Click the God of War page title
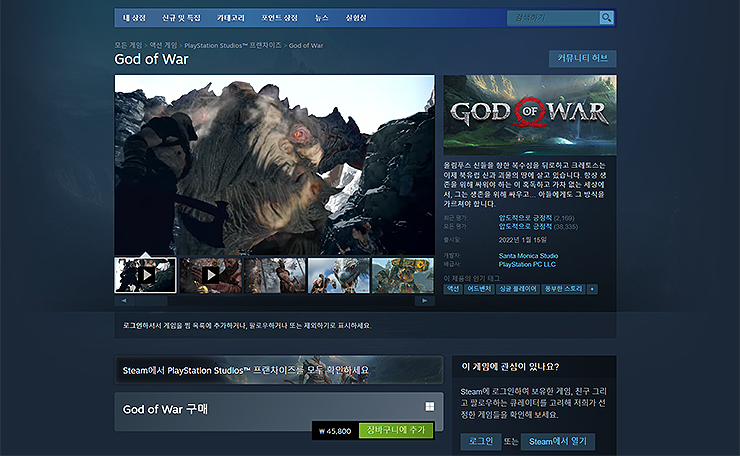The height and width of the screenshot is (456, 740). 151,59
